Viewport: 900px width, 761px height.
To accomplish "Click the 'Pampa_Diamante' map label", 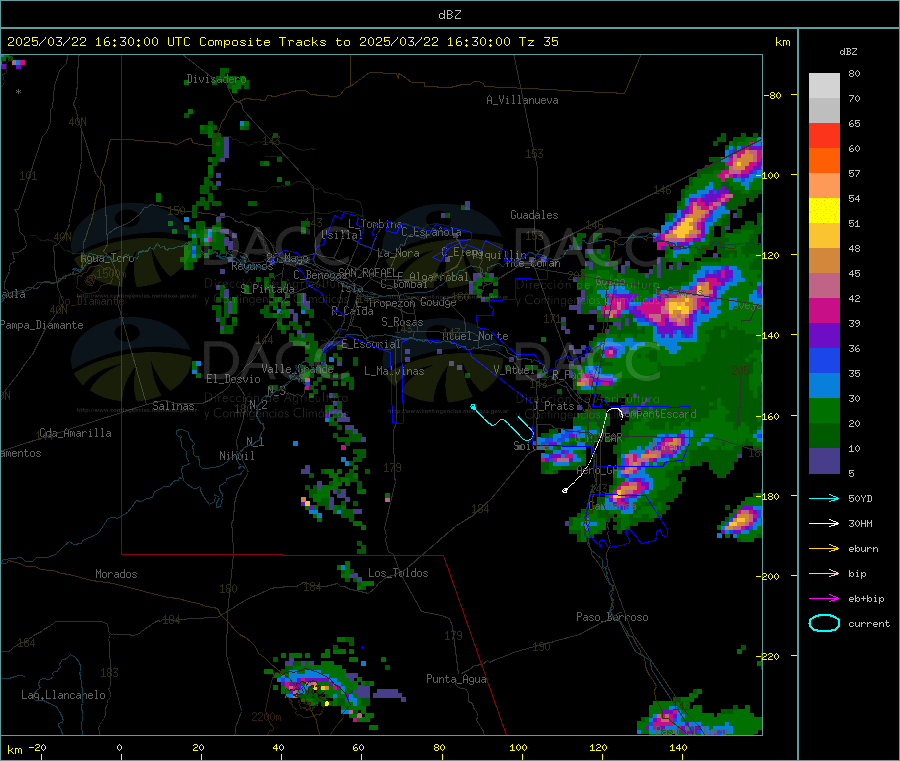I will [x=42, y=325].
